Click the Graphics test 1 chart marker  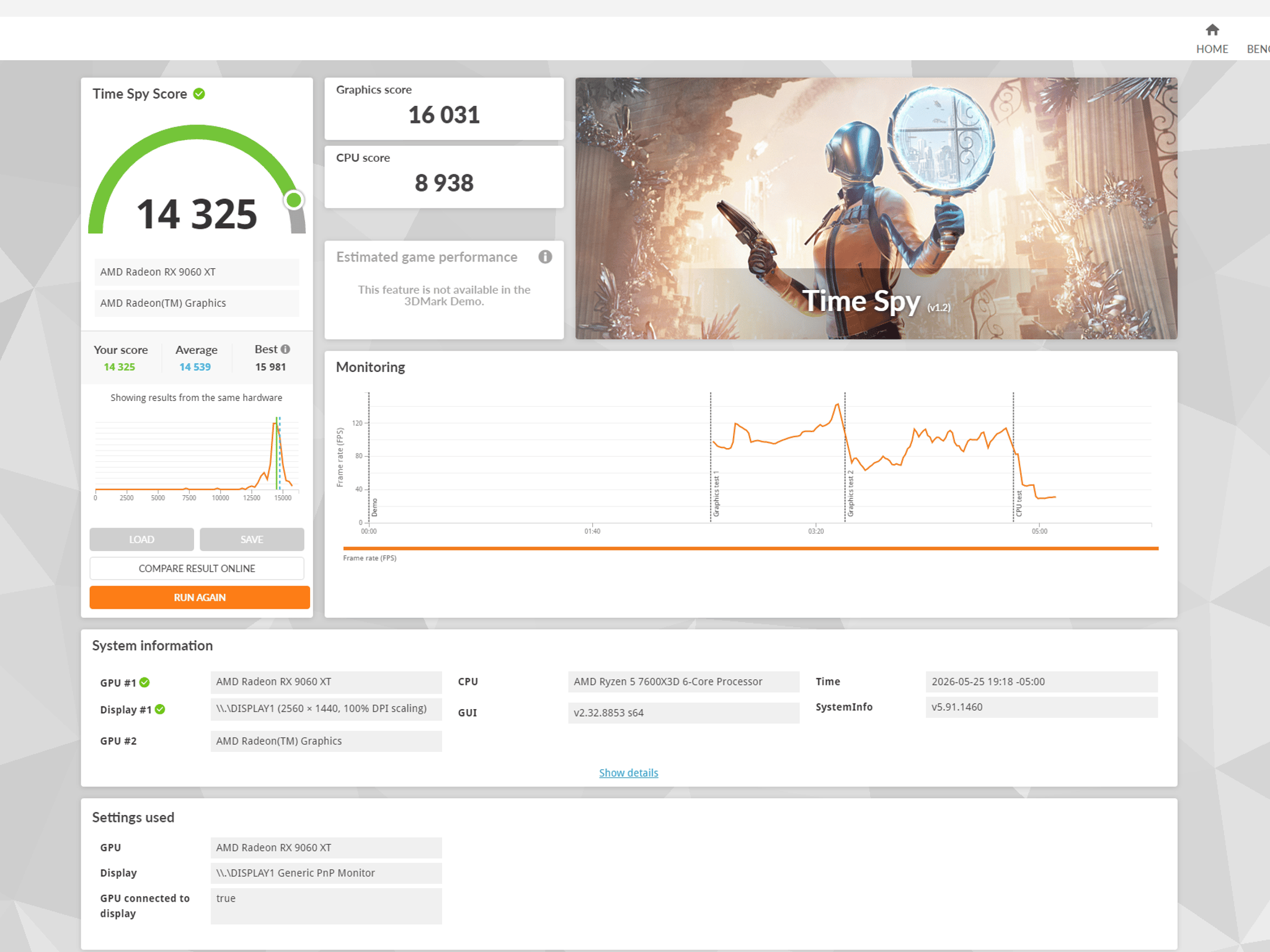point(716,493)
